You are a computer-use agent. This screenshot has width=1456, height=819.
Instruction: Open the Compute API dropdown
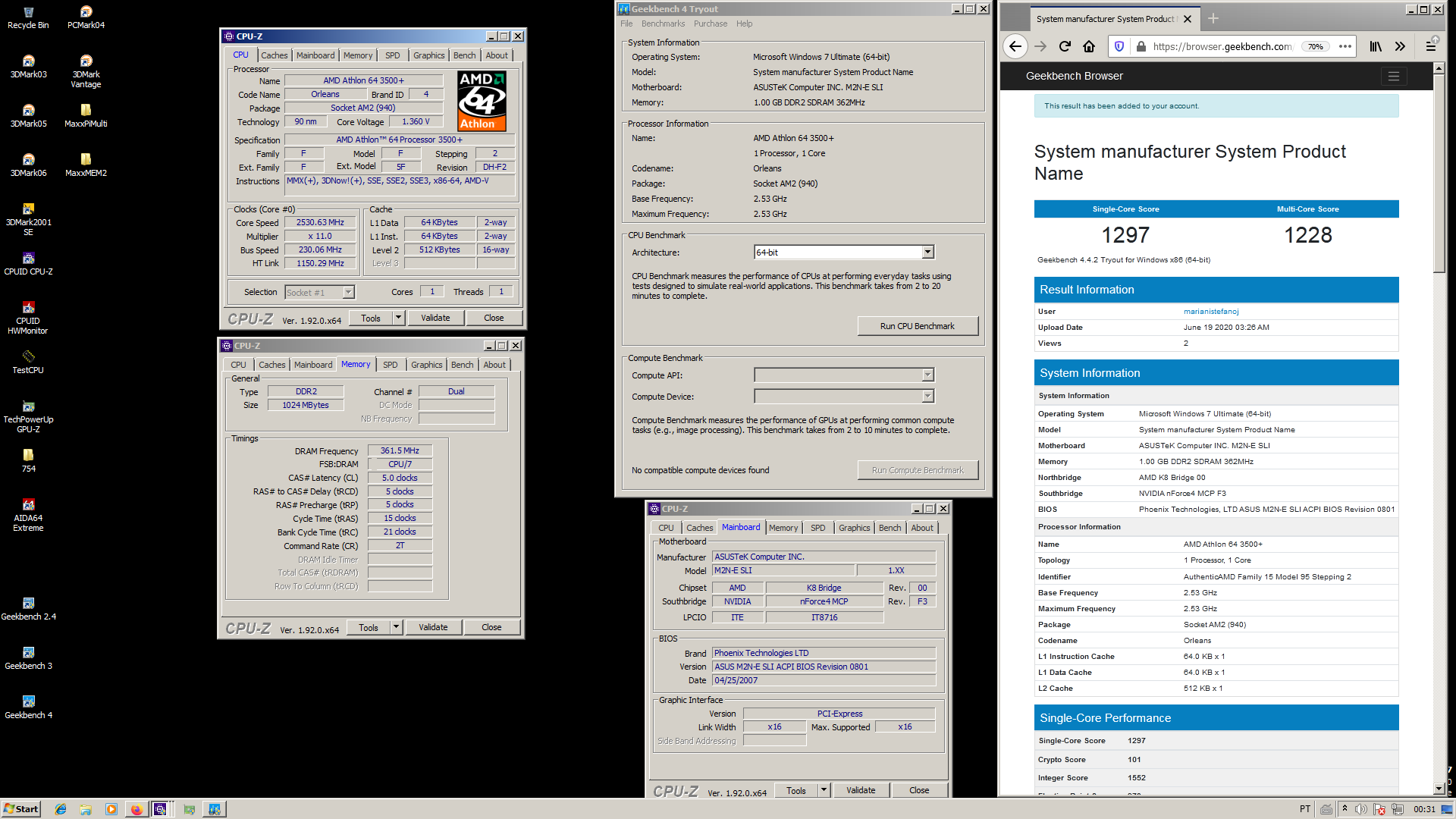(x=844, y=375)
